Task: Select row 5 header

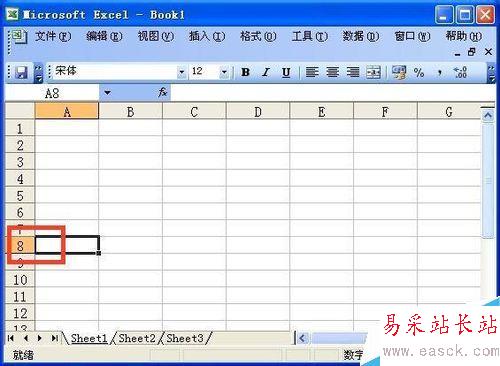Action: [20, 195]
